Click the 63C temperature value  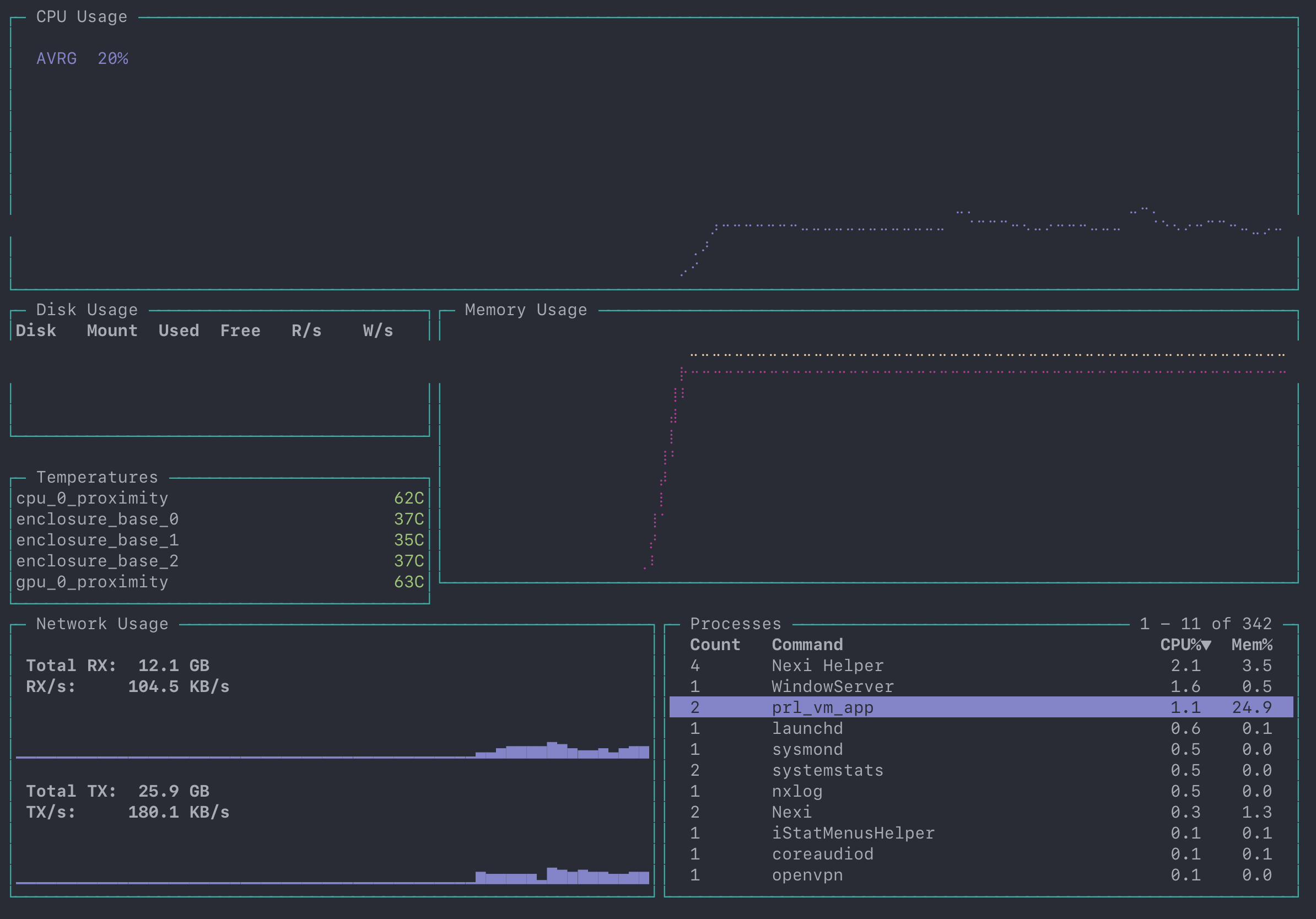coord(409,581)
